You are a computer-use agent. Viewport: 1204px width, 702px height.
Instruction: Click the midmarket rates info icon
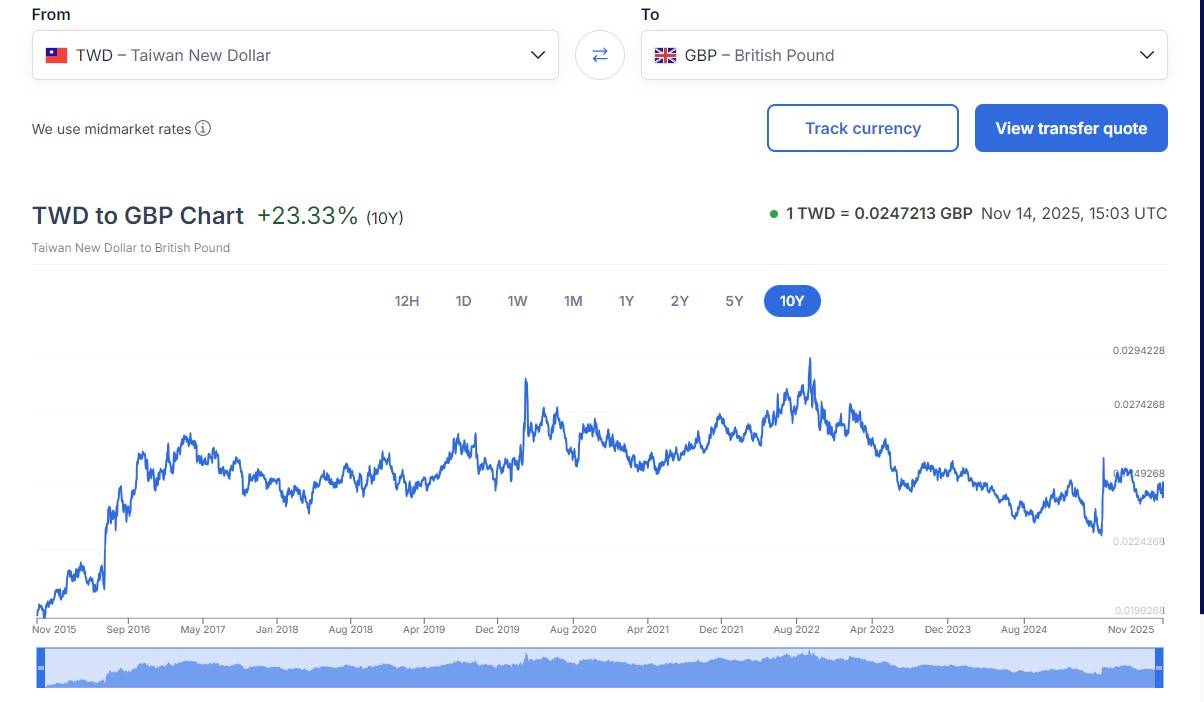203,128
